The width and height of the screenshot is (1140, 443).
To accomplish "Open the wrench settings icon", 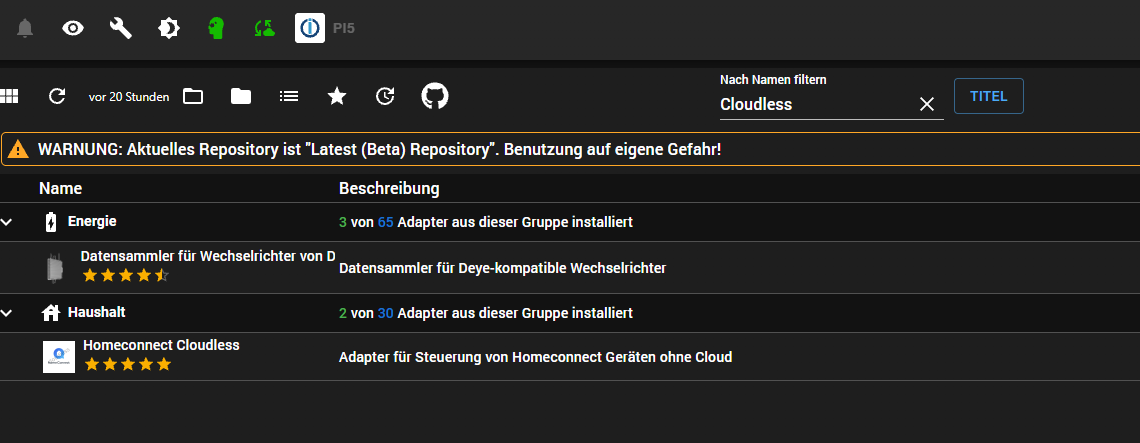I will tap(121, 29).
